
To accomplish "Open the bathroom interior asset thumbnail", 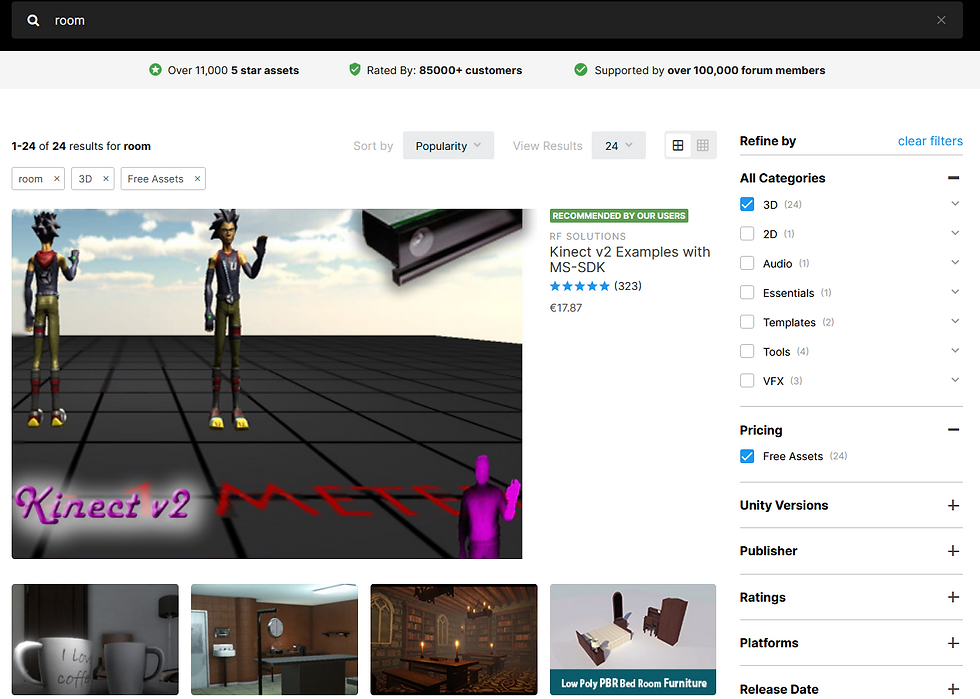I will point(274,640).
